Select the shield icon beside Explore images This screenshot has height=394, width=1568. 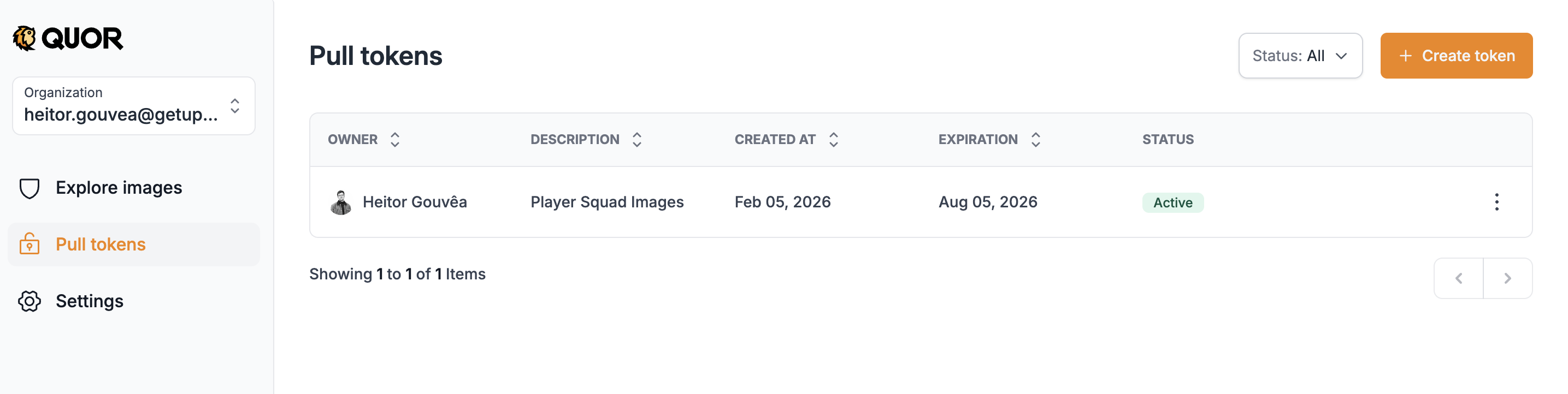(30, 188)
